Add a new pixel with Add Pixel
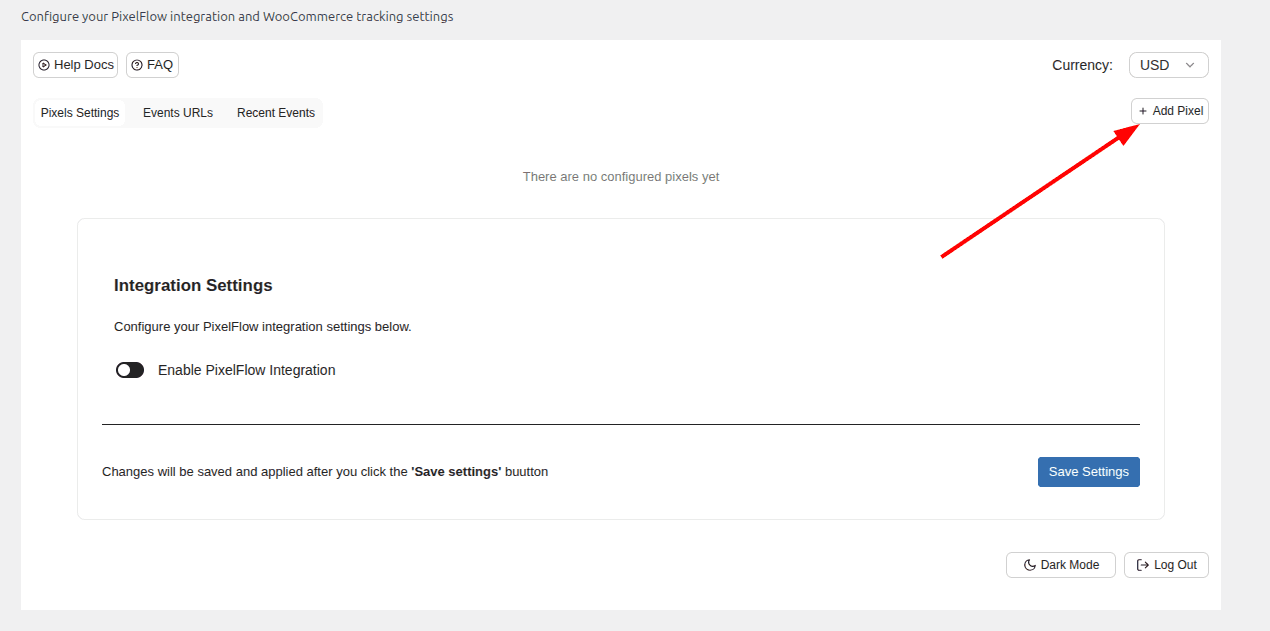 (1170, 111)
